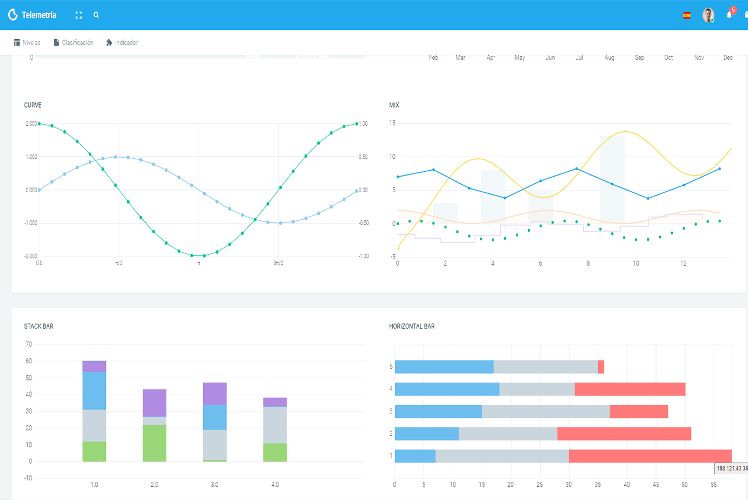Click the CURVE chart title
This screenshot has width=748, height=500.
[33, 105]
